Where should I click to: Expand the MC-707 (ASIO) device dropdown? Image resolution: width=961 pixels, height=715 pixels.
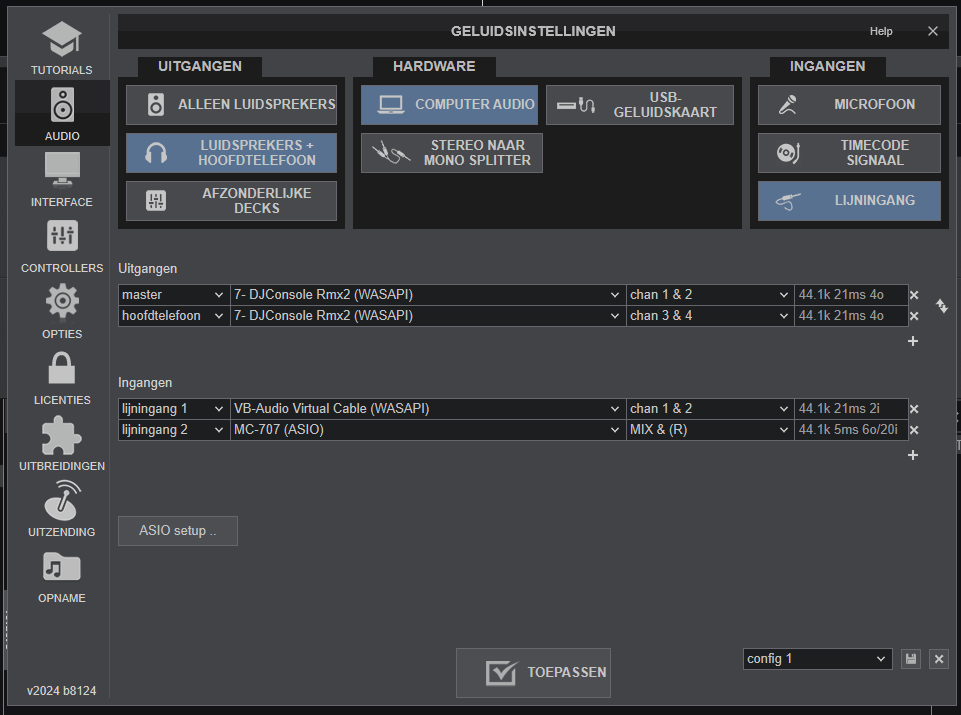click(428, 430)
